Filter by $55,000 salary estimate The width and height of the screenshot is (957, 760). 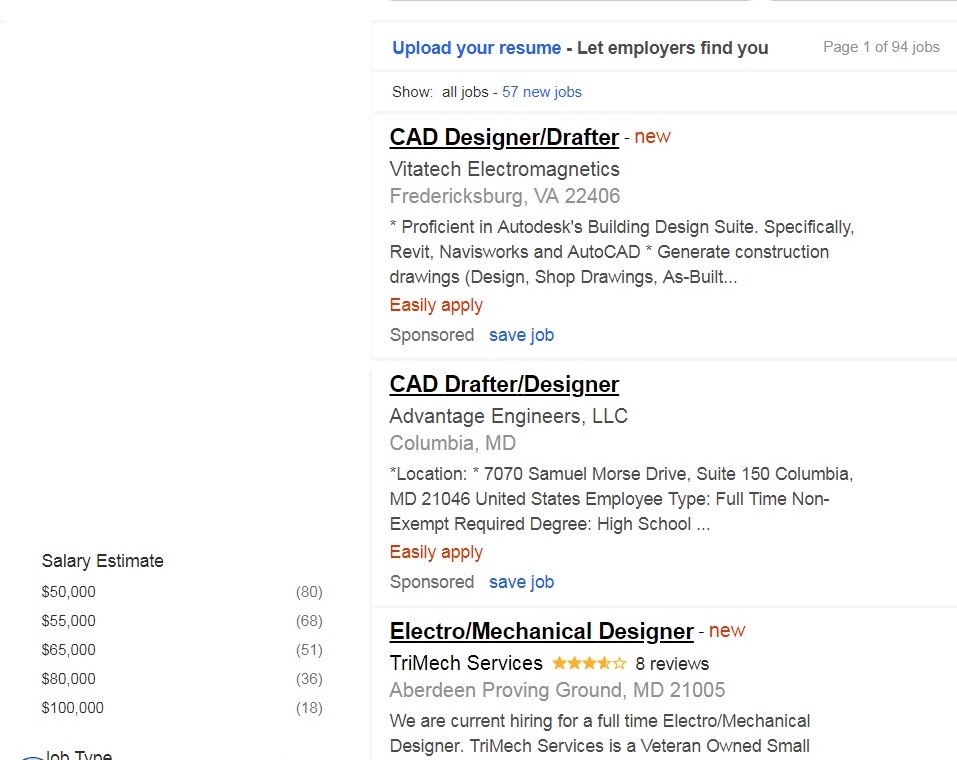(x=69, y=621)
